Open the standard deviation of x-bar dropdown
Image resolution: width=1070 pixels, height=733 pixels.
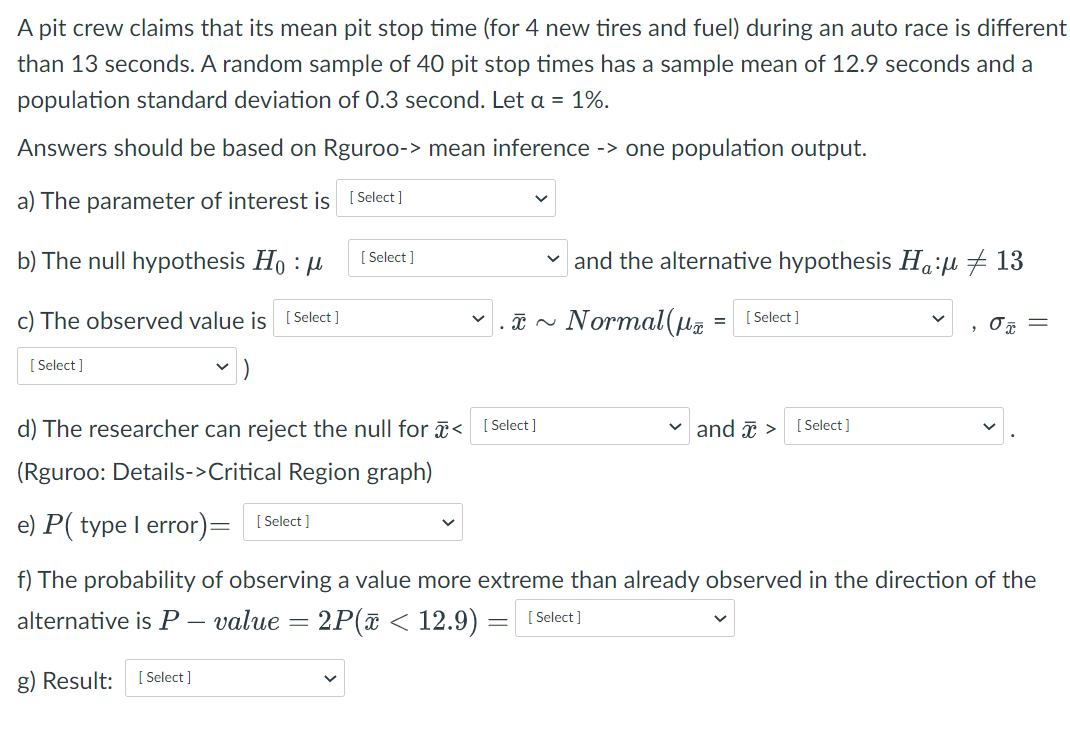click(x=127, y=365)
